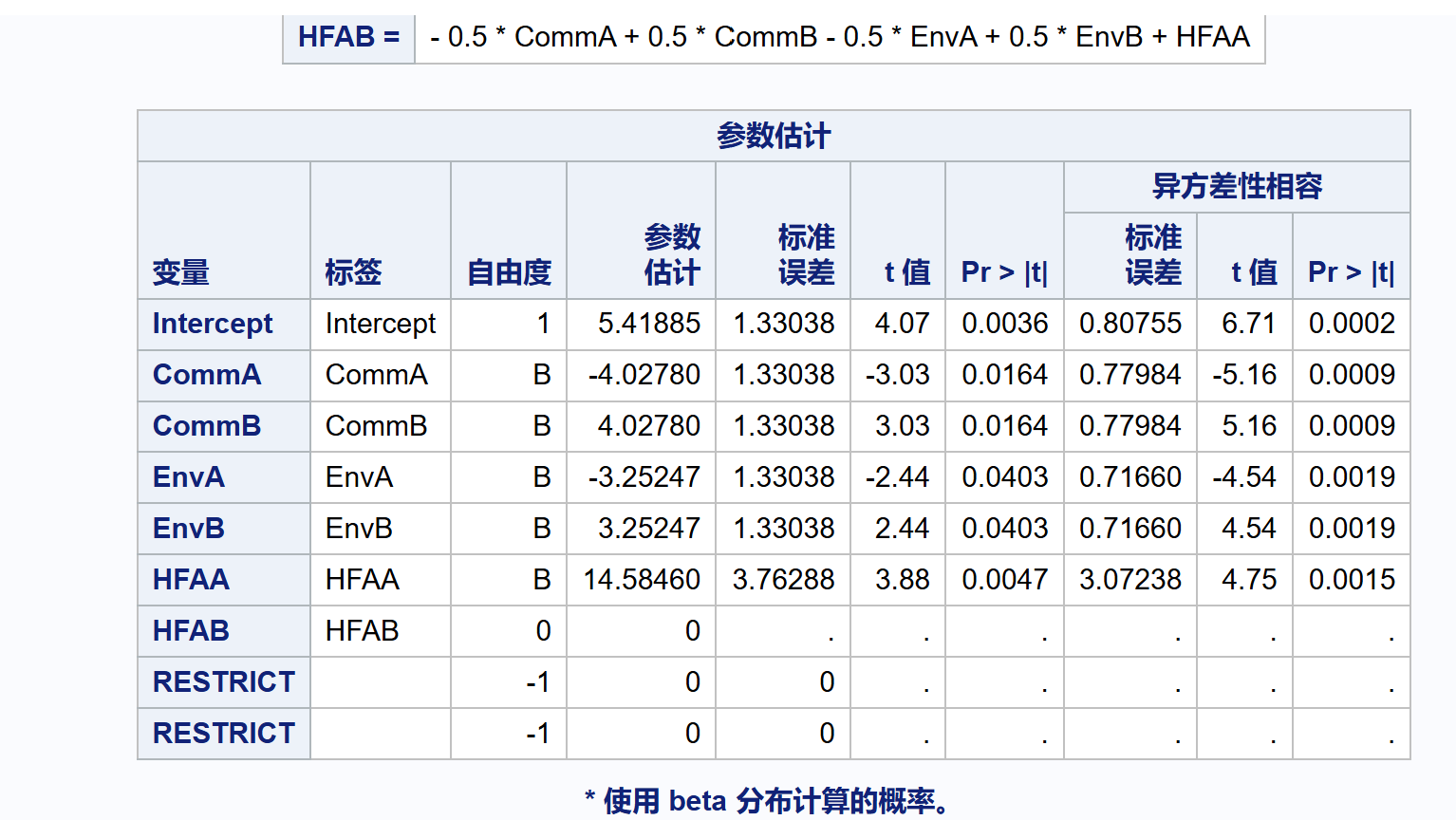Image resolution: width=1456 pixels, height=820 pixels.
Task: Select the 变量 column header
Action: 181,272
